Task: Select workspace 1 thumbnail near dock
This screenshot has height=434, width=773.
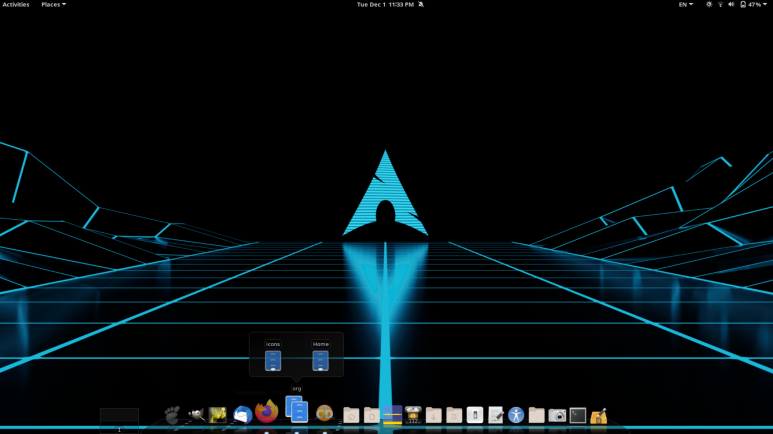Action: [x=119, y=420]
